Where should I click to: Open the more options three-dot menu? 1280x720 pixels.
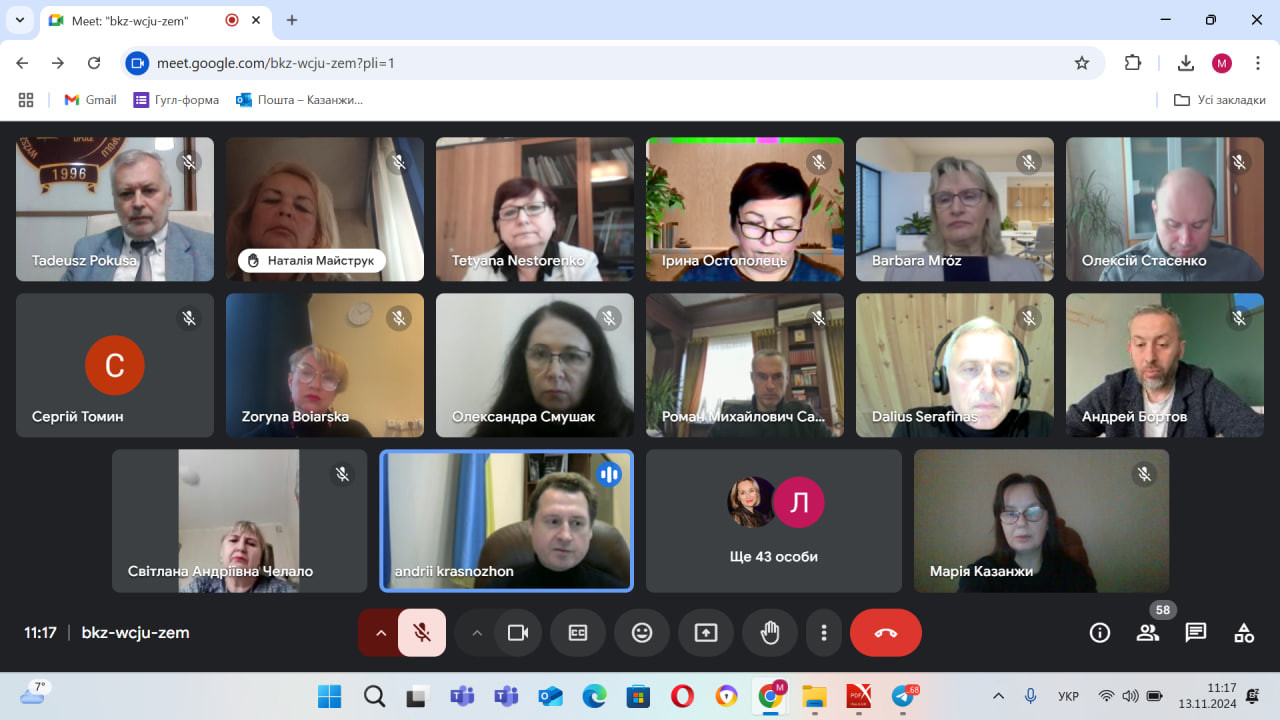(824, 633)
